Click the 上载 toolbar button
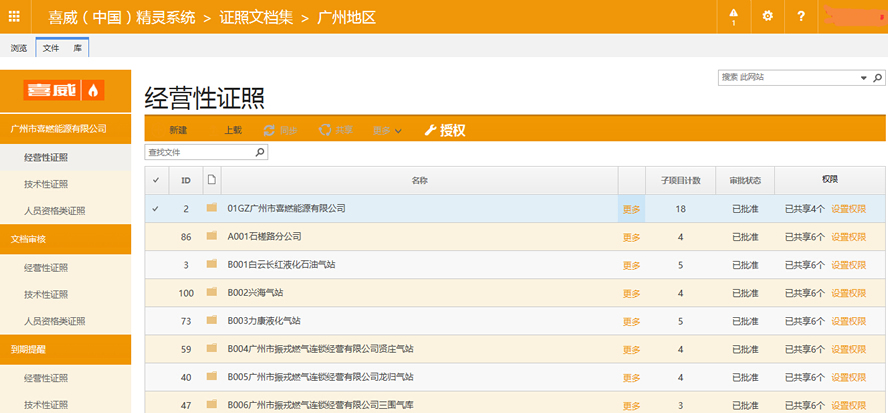This screenshot has height=413, width=888. coord(233,130)
